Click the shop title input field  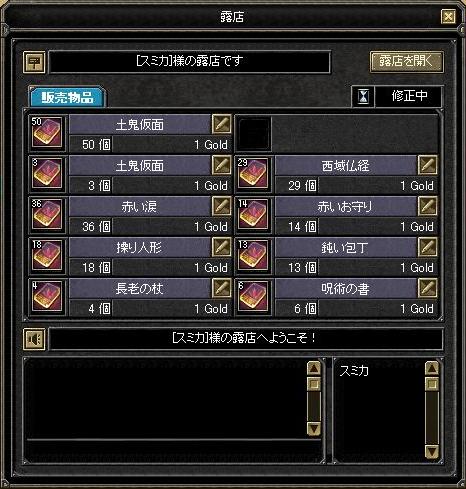(x=190, y=62)
